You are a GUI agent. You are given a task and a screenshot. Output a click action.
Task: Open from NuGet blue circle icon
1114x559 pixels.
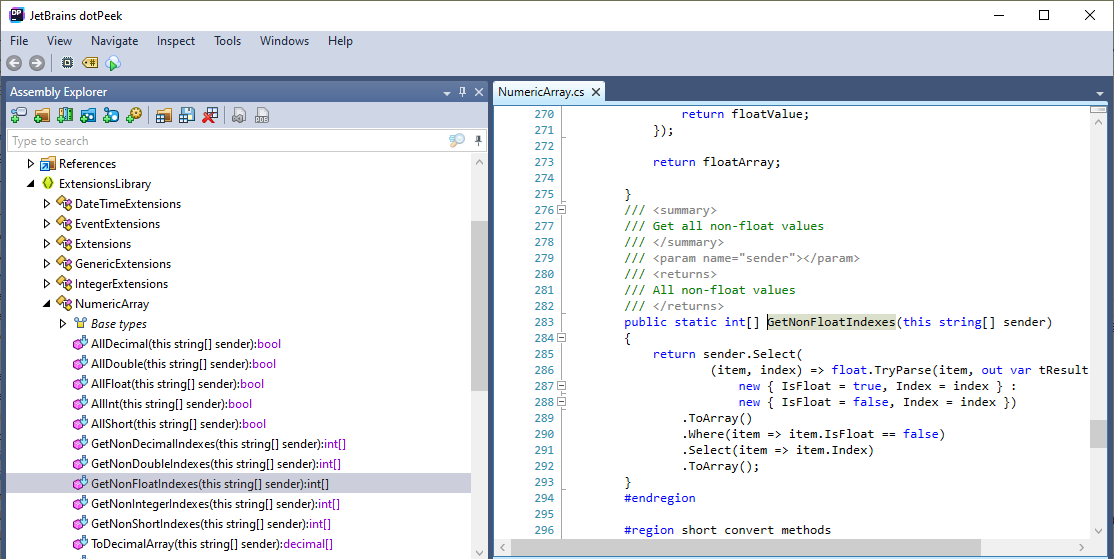click(111, 116)
